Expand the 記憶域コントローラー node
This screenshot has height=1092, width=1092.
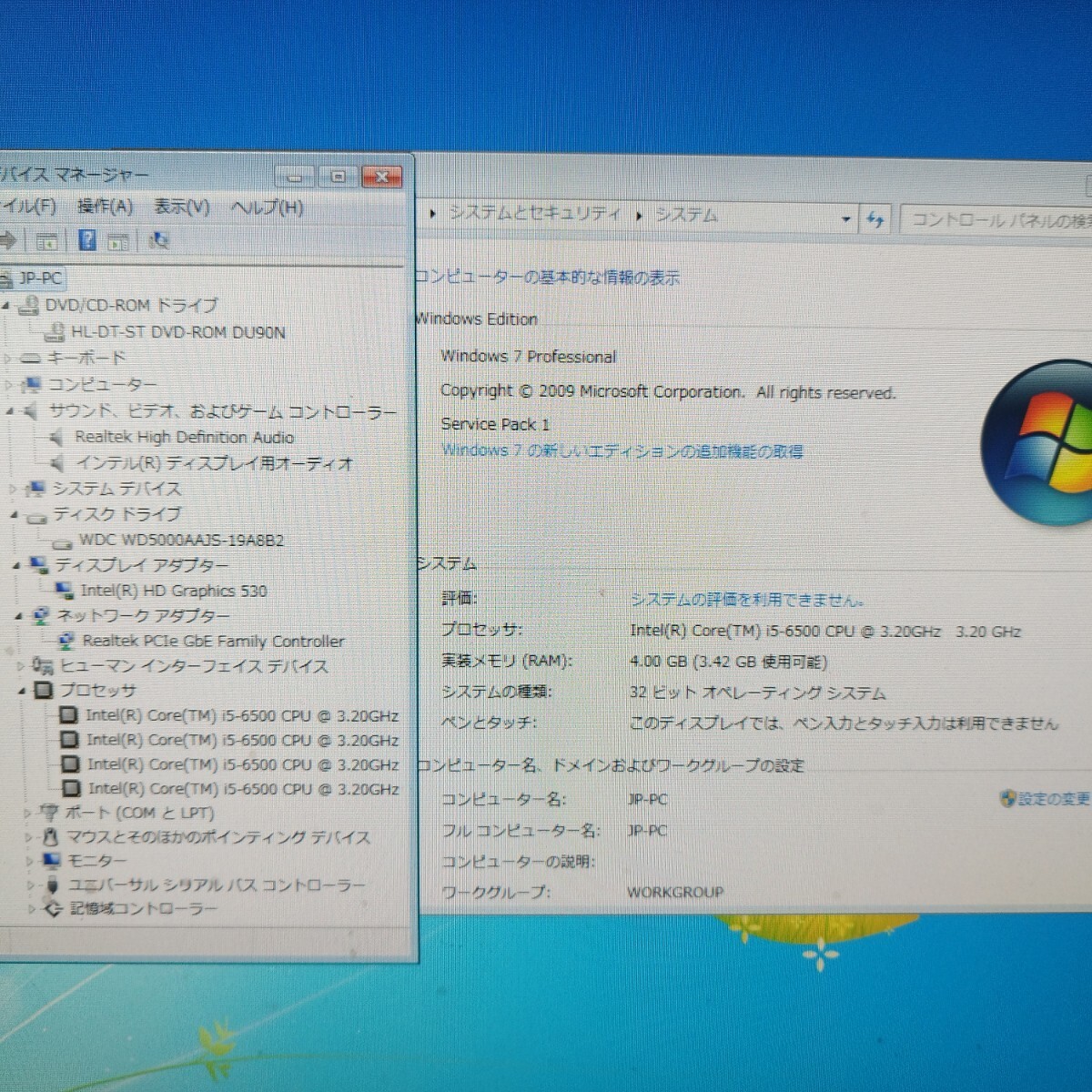(x=32, y=908)
